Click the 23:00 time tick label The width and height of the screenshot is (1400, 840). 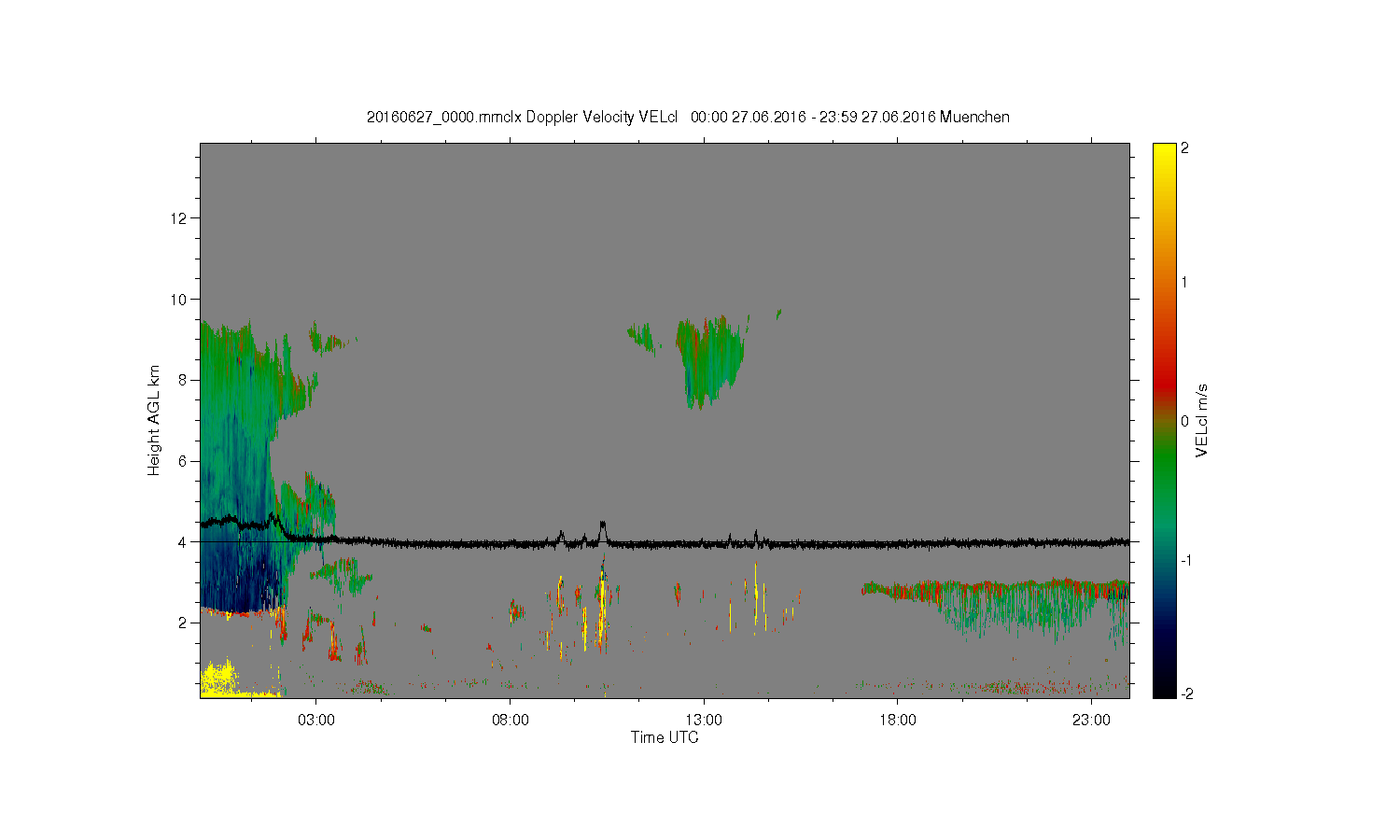(x=1091, y=721)
